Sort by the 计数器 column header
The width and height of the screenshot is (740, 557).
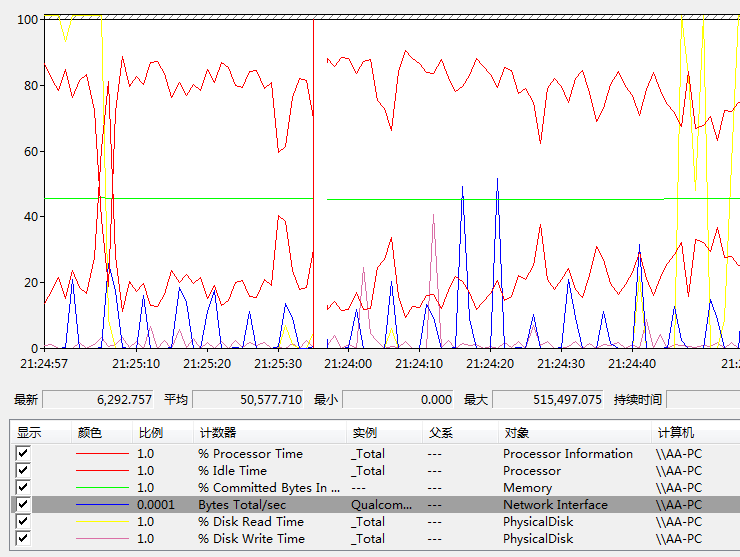coord(270,432)
